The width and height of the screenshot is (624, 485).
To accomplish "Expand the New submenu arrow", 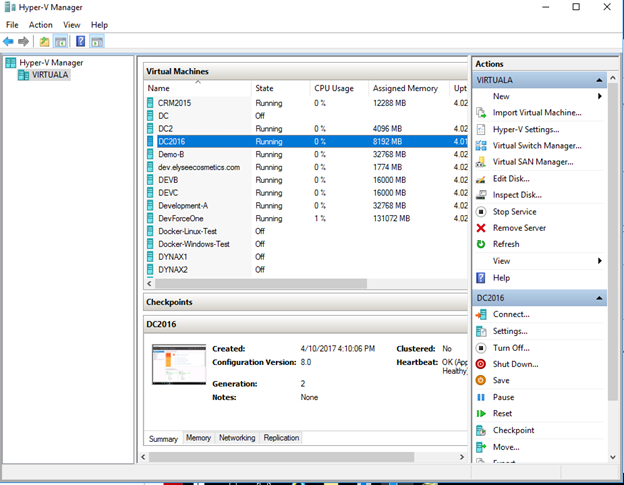I will pos(599,96).
